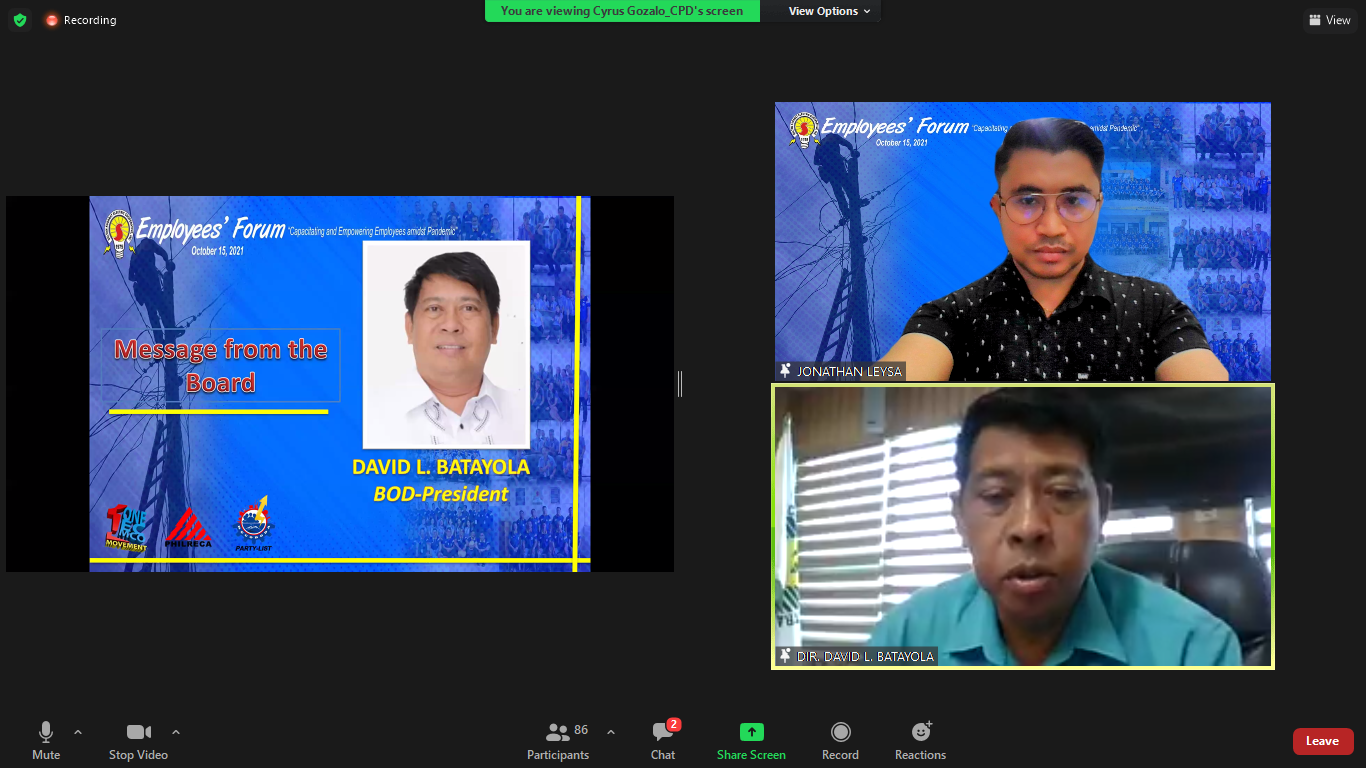Screen dimensions: 1366x768
Task: Leave the meeting
Action: tap(1323, 741)
